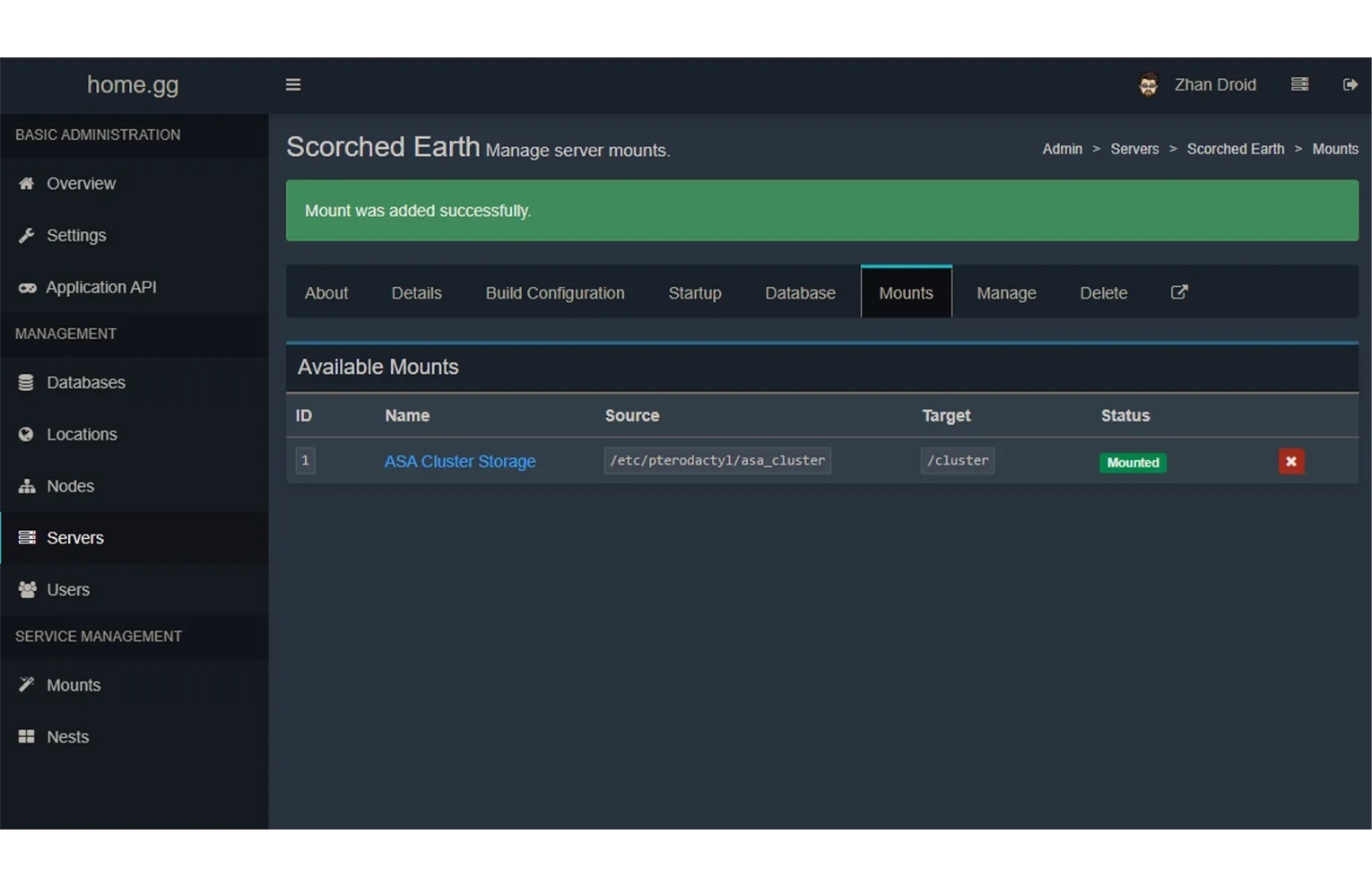Go to Application API page
Image resolution: width=1372 pixels, height=886 pixels.
(100, 288)
